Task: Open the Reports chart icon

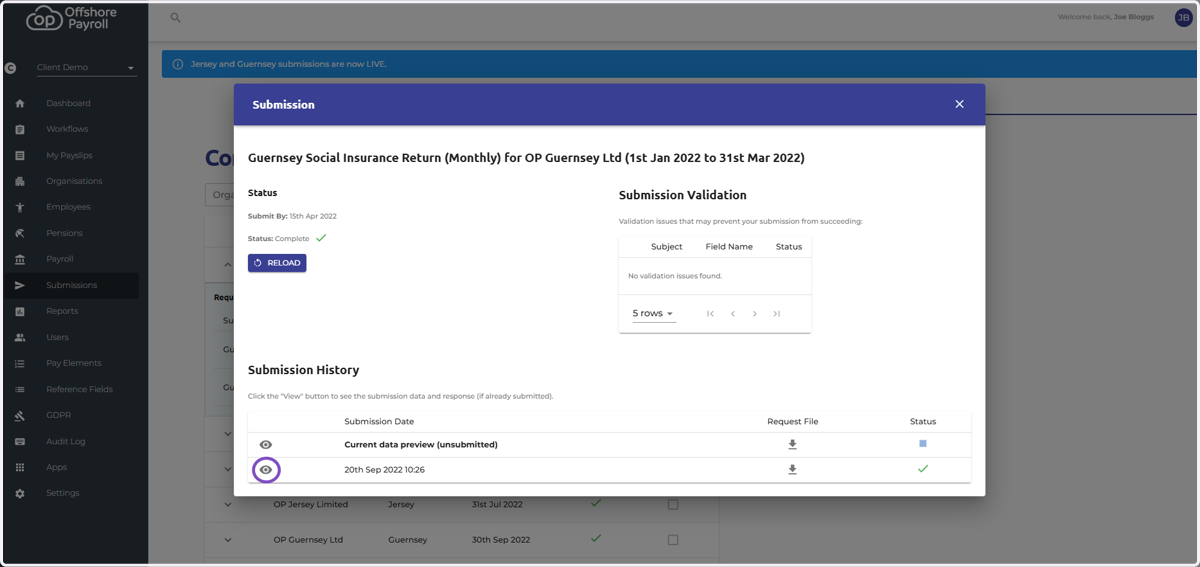Action: click(x=20, y=311)
